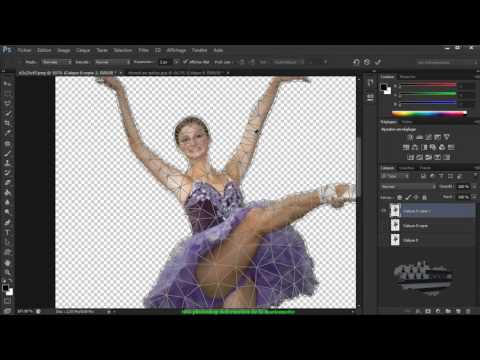Image resolution: width=480 pixels, height=360 pixels.
Task: Open layer blend mode dropdown
Action: coord(409,187)
